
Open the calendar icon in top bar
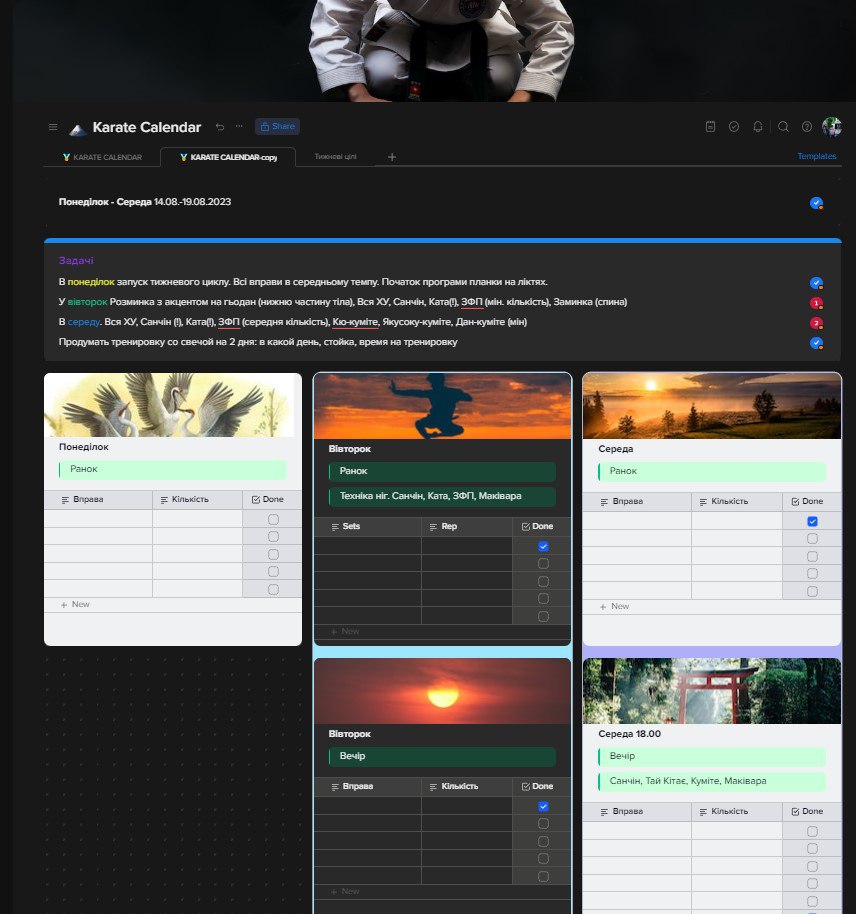point(710,127)
